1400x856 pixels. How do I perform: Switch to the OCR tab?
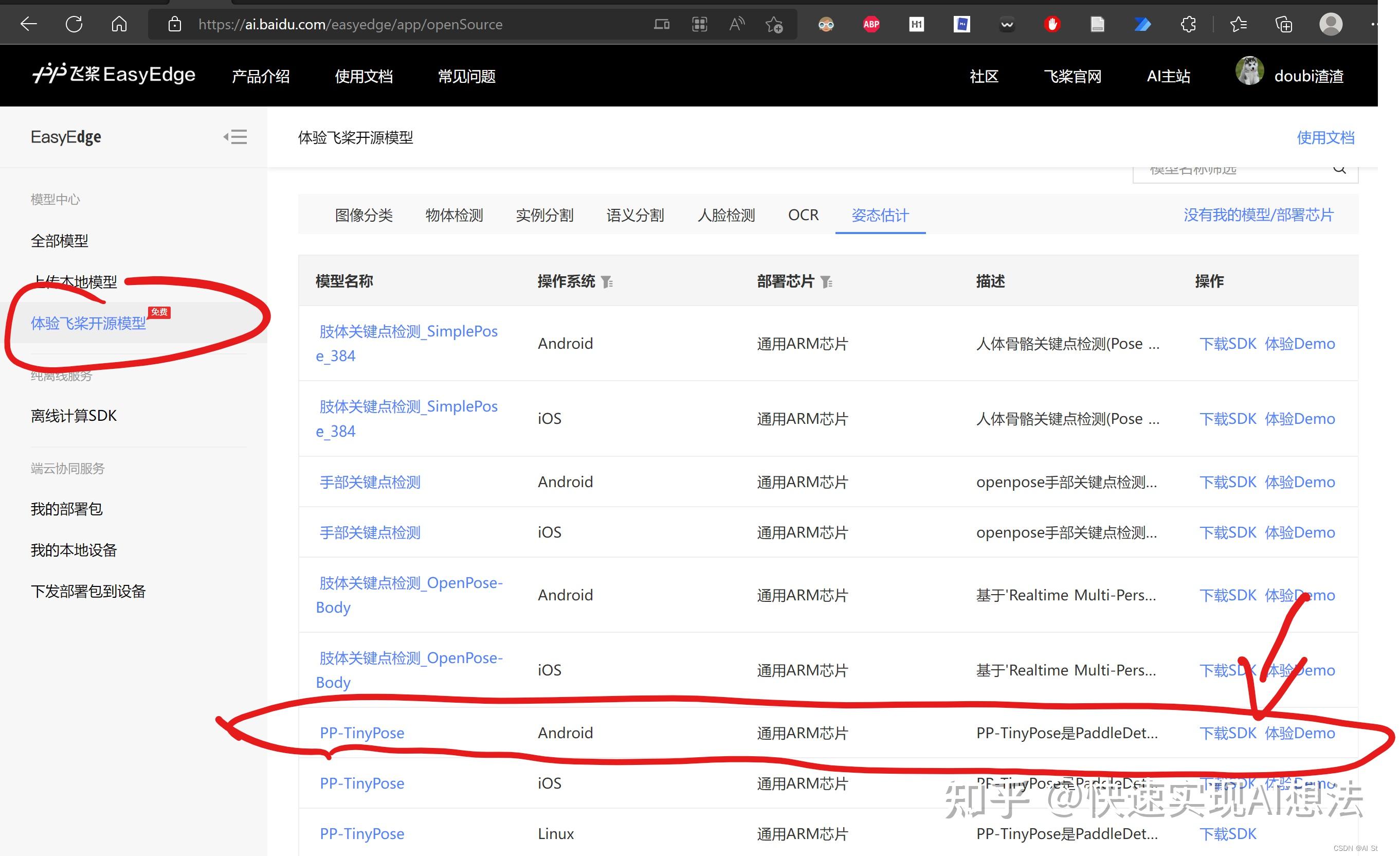803,215
